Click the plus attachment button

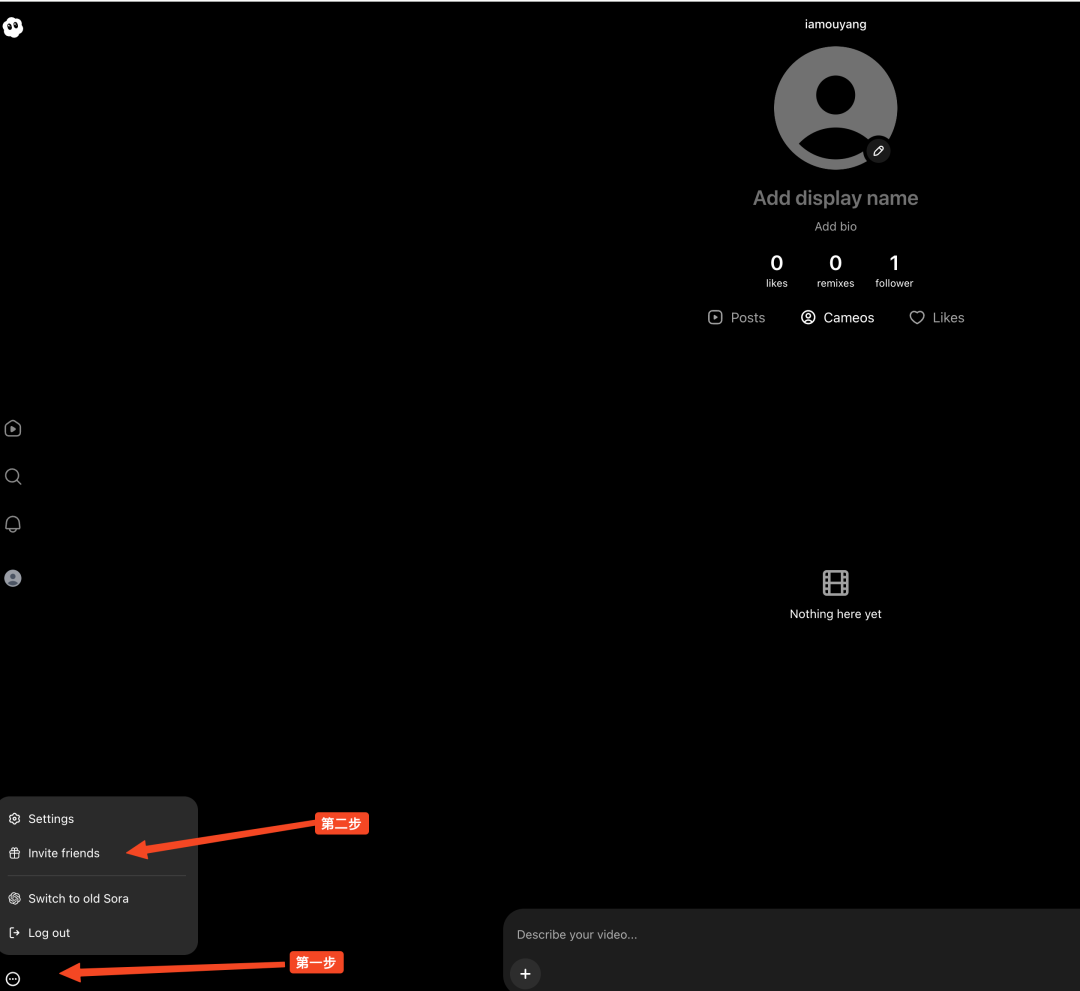pos(526,974)
